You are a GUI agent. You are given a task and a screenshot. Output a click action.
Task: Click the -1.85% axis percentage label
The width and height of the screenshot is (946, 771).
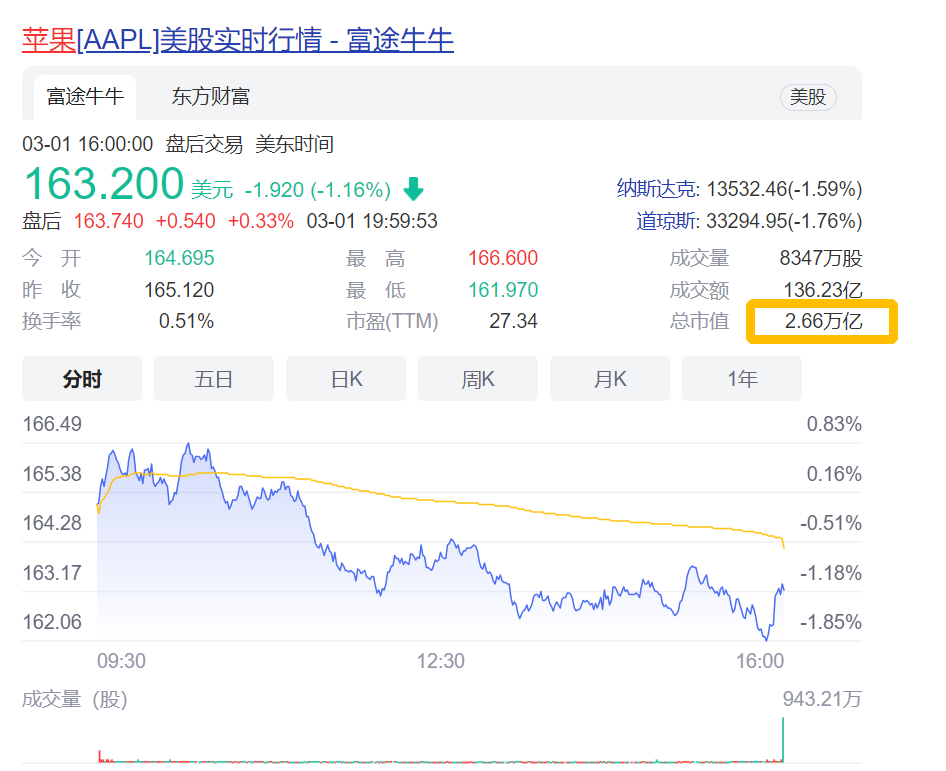(831, 622)
